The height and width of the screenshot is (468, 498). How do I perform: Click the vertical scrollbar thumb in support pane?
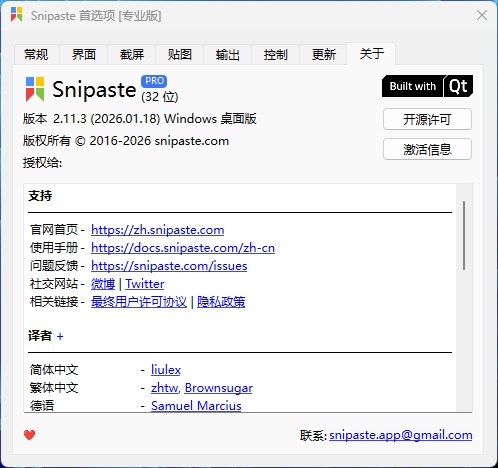pyautogui.click(x=464, y=235)
